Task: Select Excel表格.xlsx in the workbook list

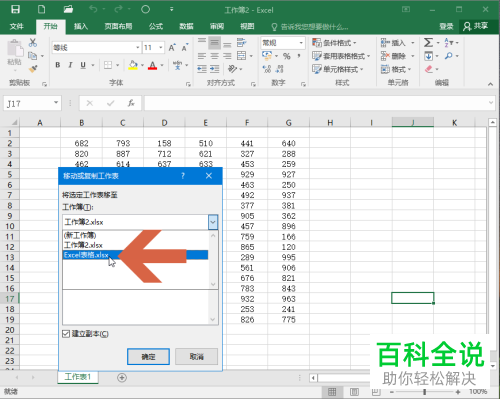Action: coord(135,255)
